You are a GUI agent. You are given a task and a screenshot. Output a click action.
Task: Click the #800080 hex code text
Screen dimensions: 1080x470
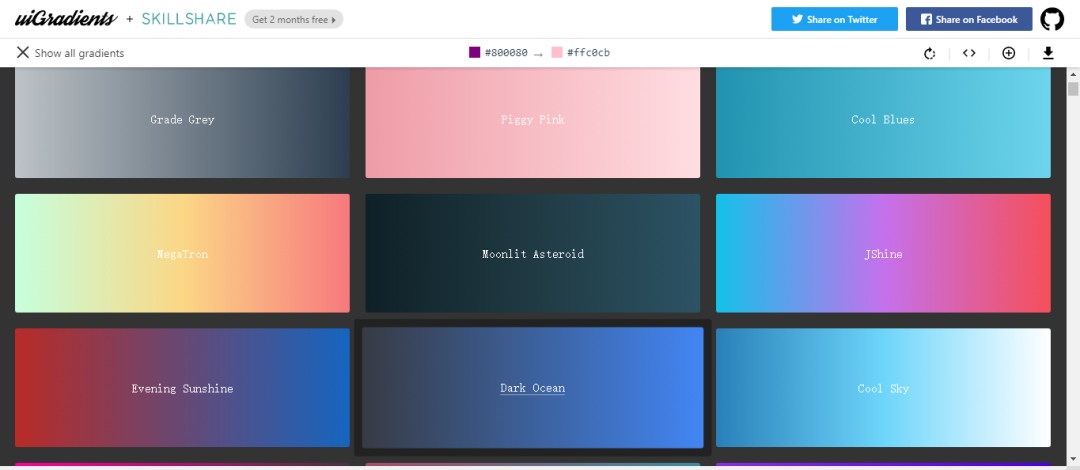click(506, 52)
